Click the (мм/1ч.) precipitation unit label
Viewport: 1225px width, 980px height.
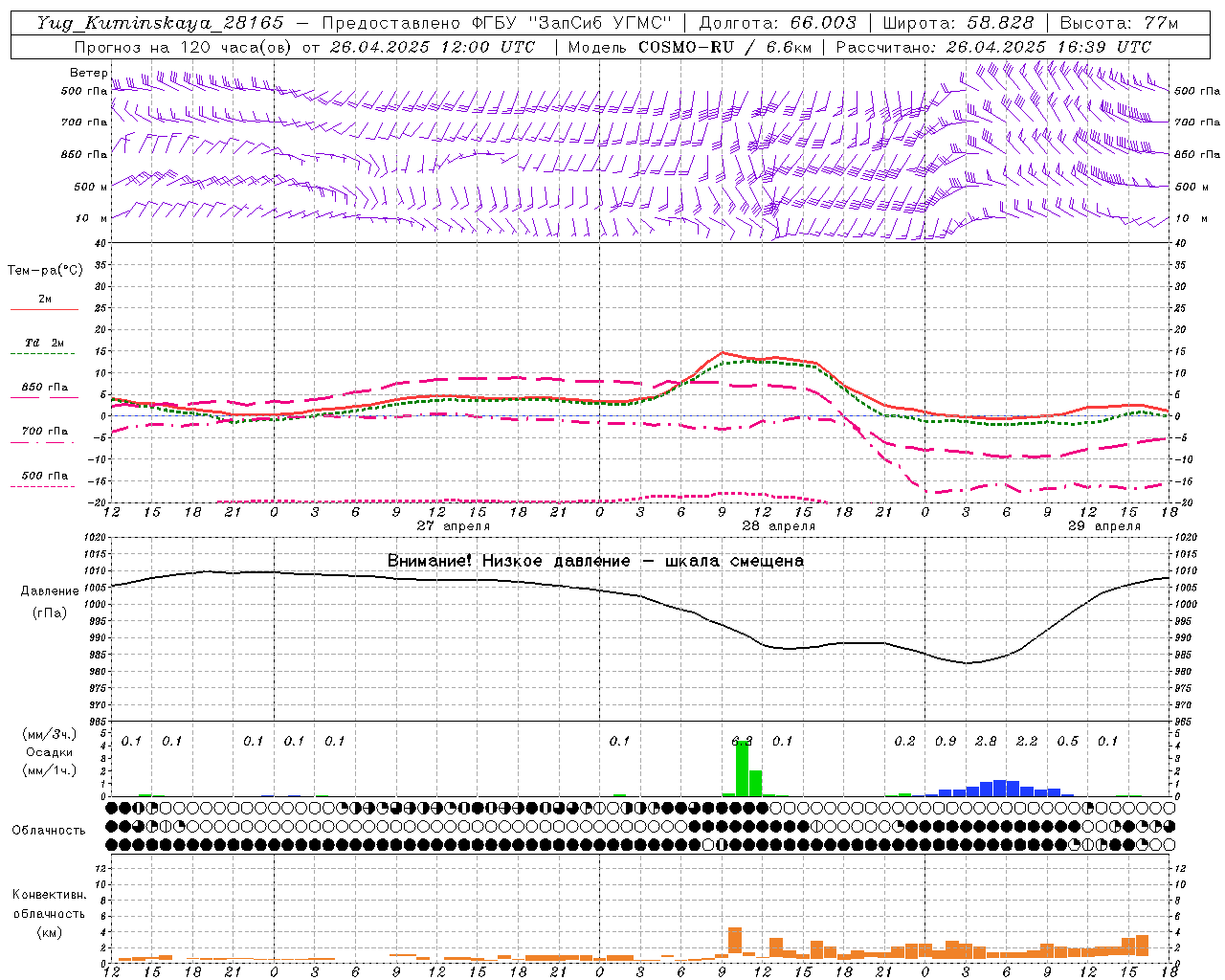(x=50, y=770)
